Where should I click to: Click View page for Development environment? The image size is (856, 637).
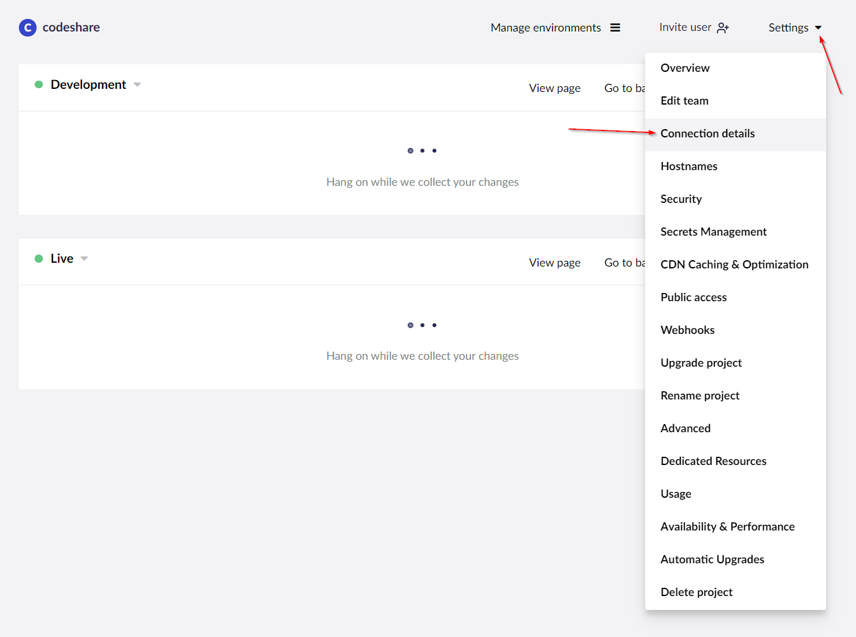[x=554, y=88]
